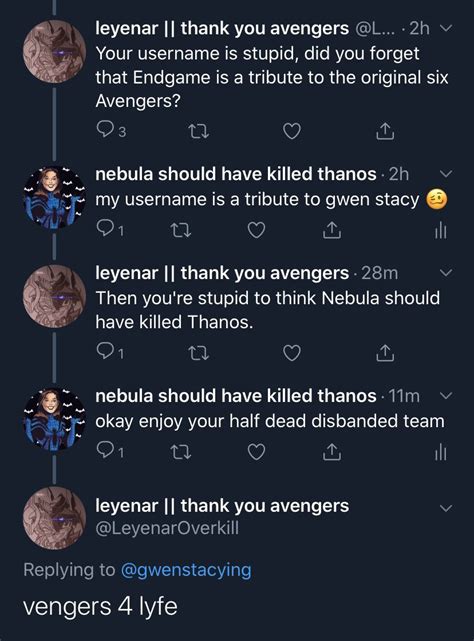Expand options on the 28m leyenar tweet
This screenshot has height=641, width=474.
click(x=446, y=272)
